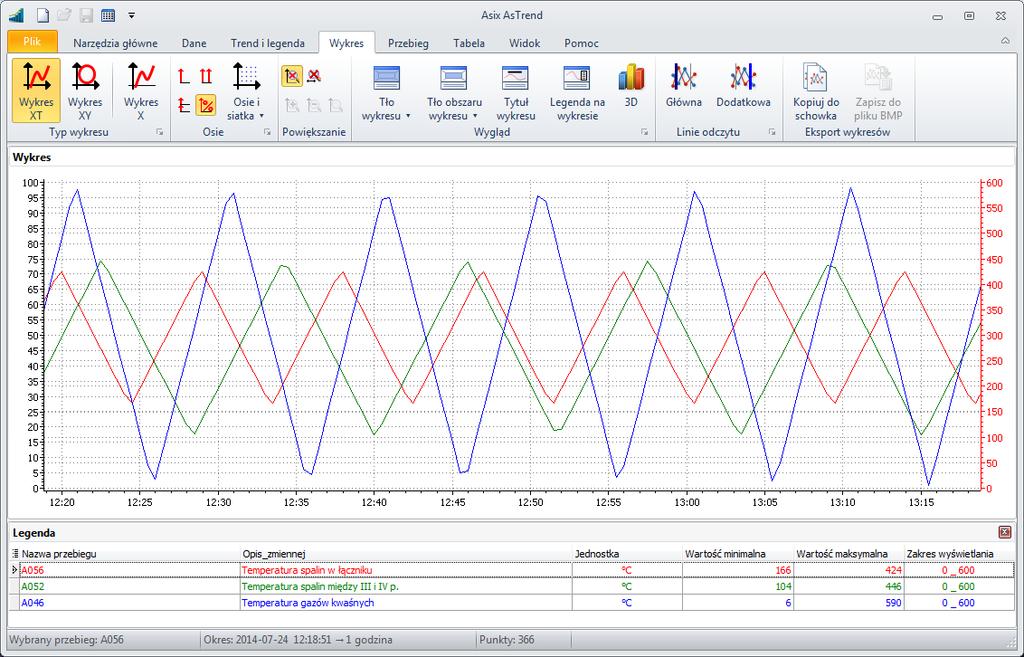1024x657 pixels.
Task: Select the Wykres XT chart type
Action: point(36,91)
